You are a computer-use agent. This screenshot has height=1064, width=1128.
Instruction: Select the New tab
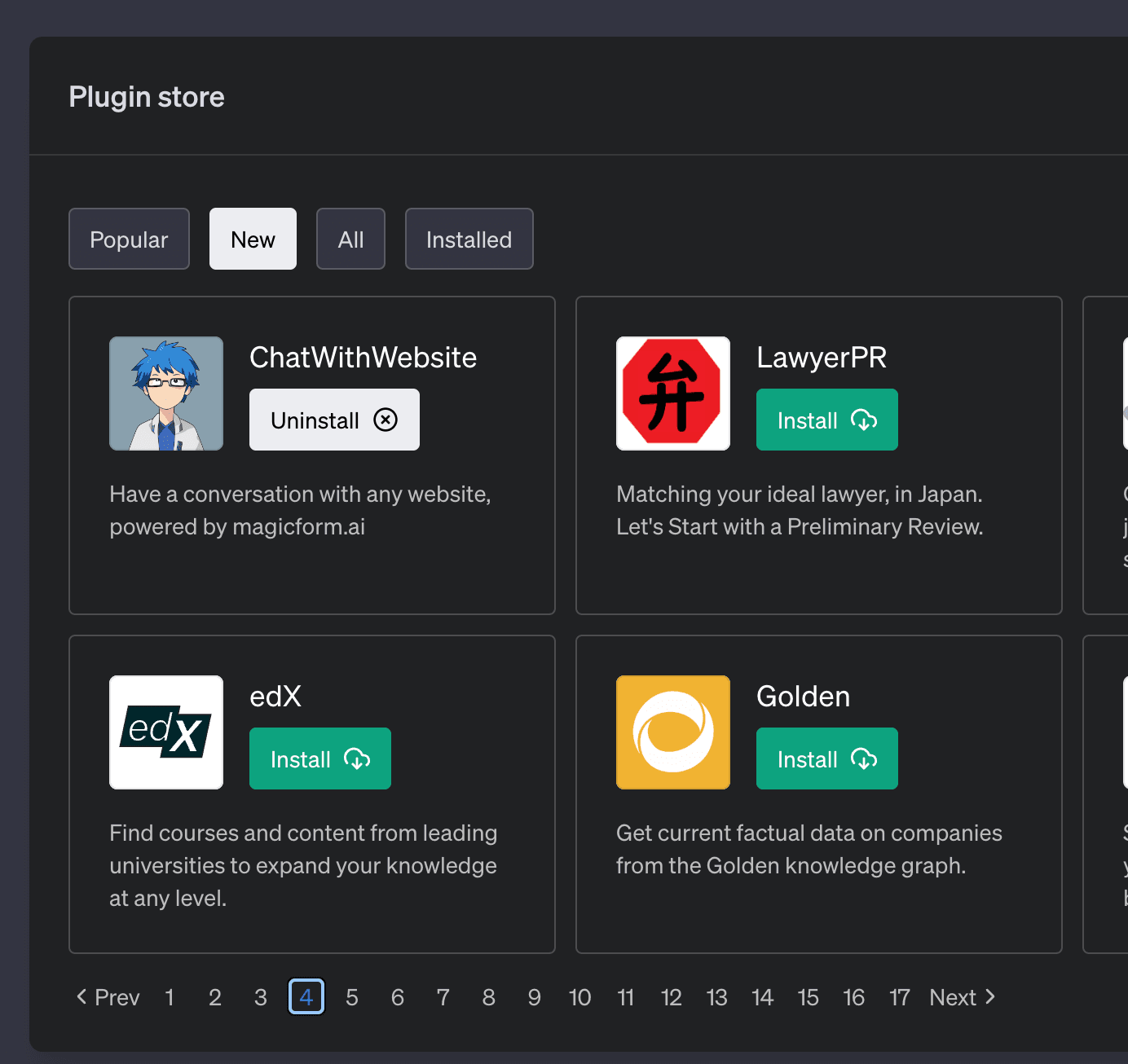click(x=253, y=239)
